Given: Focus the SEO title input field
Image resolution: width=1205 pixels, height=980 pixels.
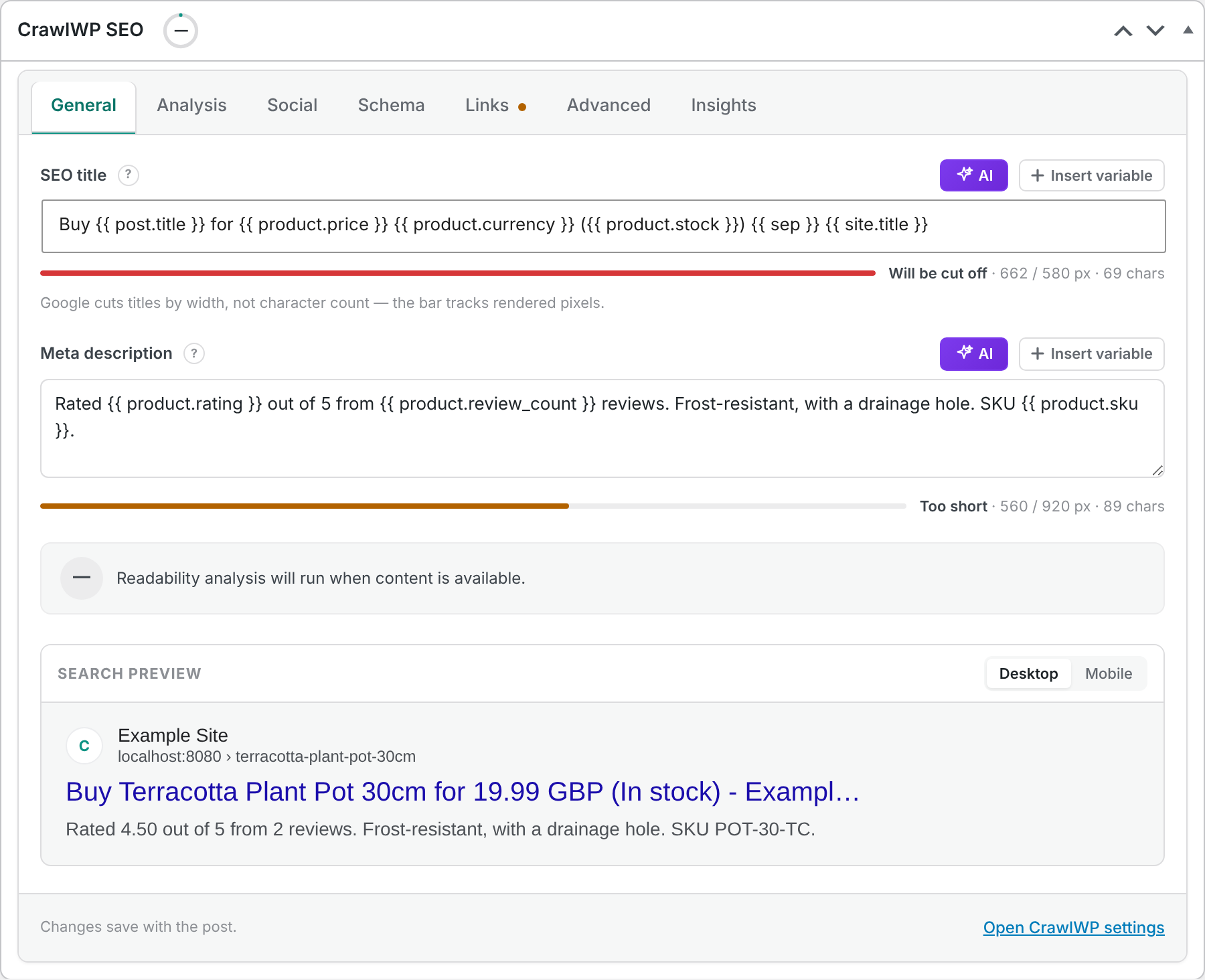Looking at the screenshot, I should click(603, 226).
